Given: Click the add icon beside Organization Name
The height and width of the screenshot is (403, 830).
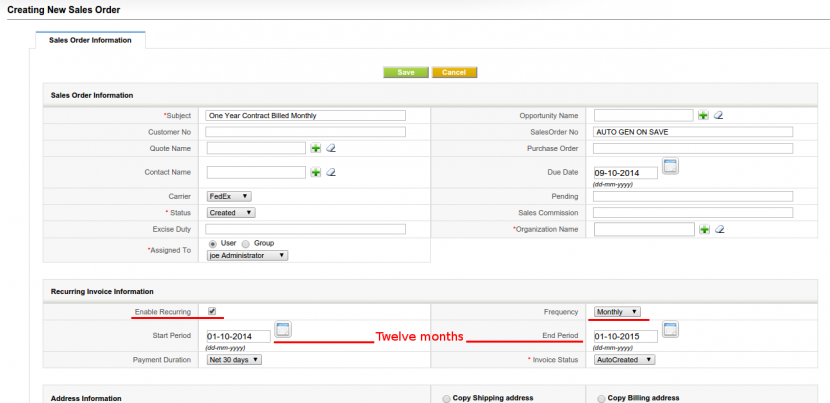Looking at the screenshot, I should (x=703, y=229).
